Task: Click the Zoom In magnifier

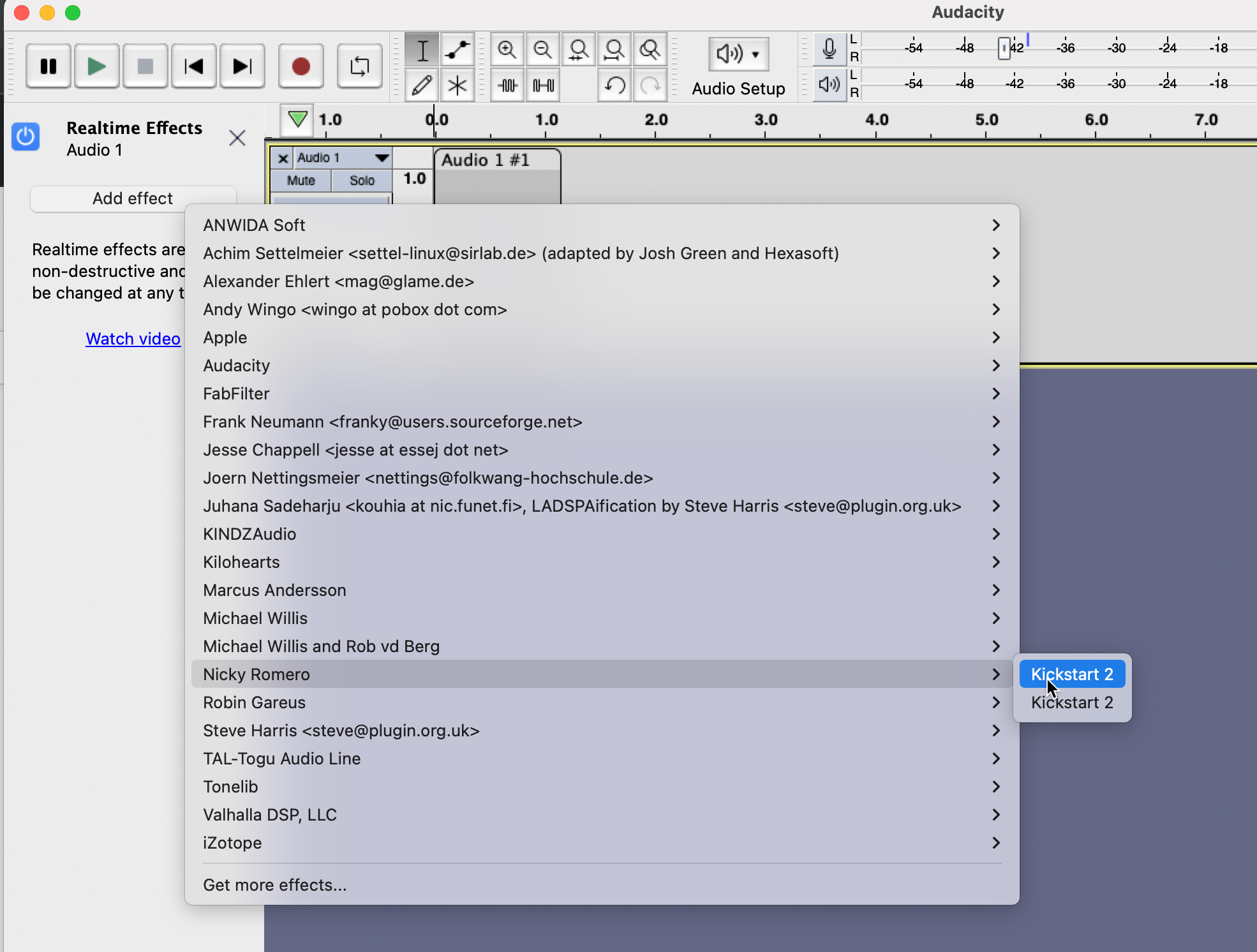Action: (507, 50)
